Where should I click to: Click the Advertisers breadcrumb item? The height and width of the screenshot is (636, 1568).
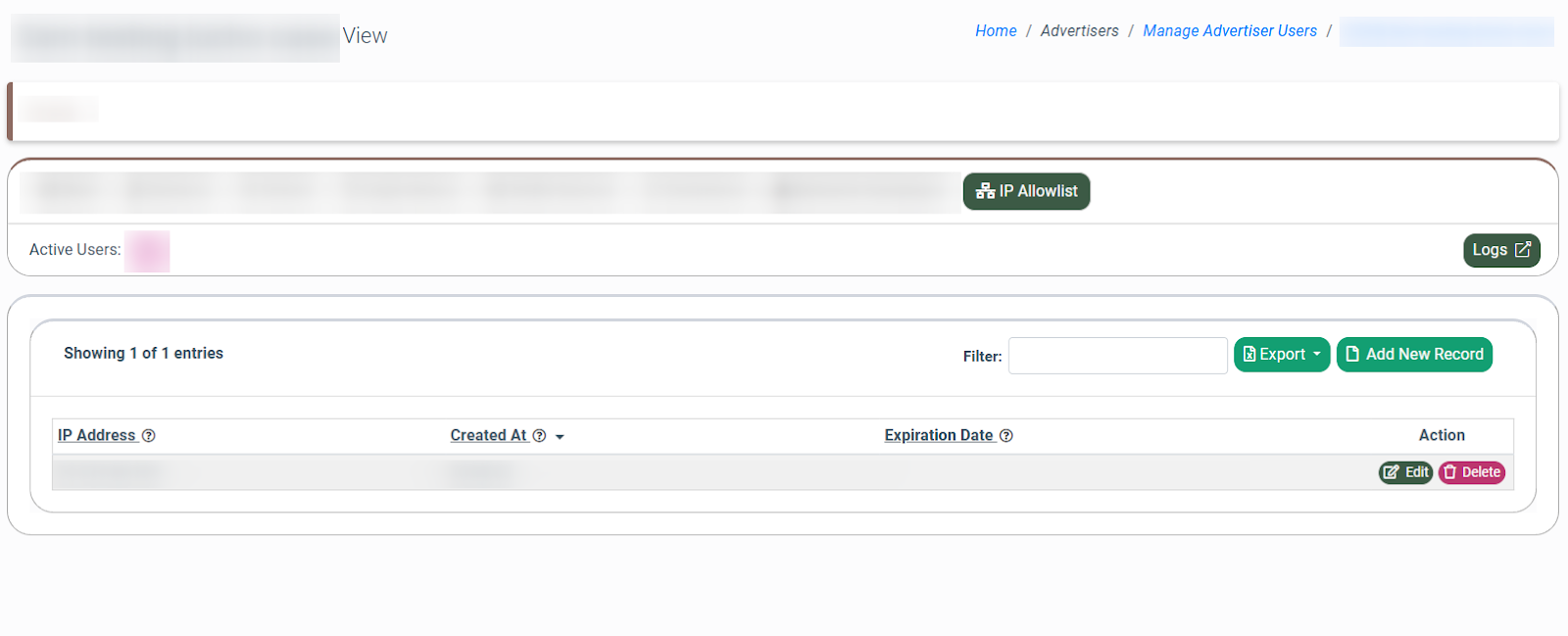tap(1079, 31)
